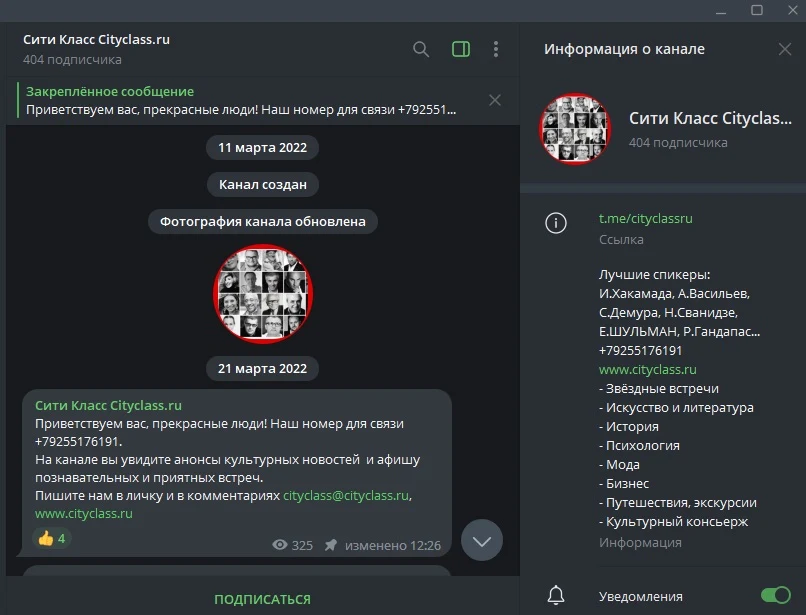The image size is (806, 615).
Task: Click the 'Канал создан' service message
Action: pyautogui.click(x=263, y=185)
